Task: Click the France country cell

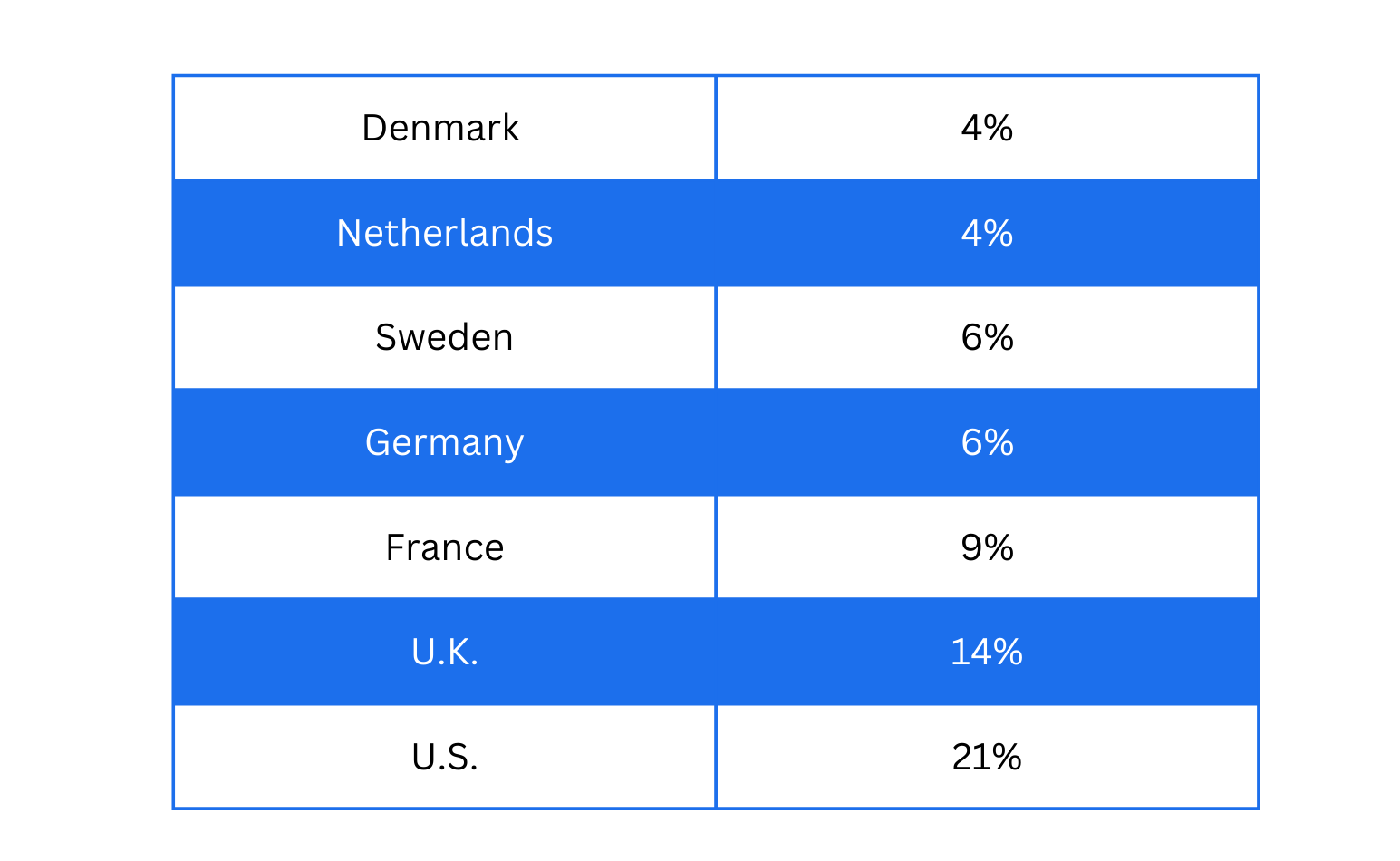Action: coord(444,547)
